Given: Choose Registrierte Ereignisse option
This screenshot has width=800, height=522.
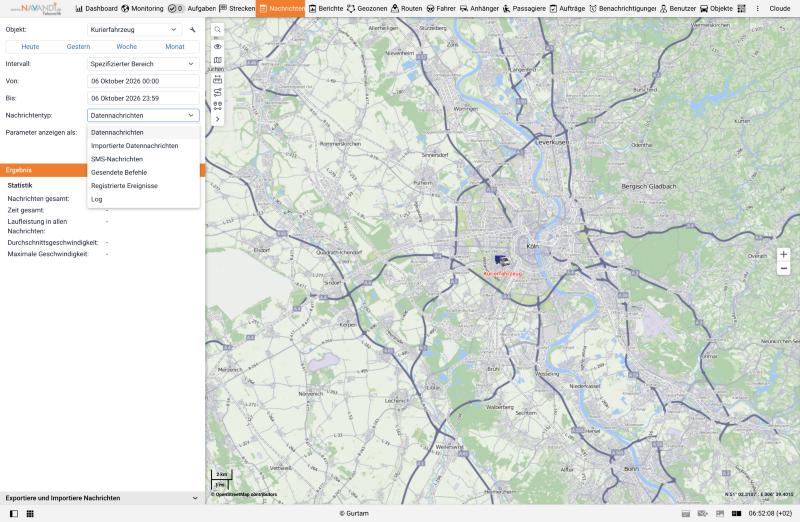Looking at the screenshot, I should pos(143,186).
